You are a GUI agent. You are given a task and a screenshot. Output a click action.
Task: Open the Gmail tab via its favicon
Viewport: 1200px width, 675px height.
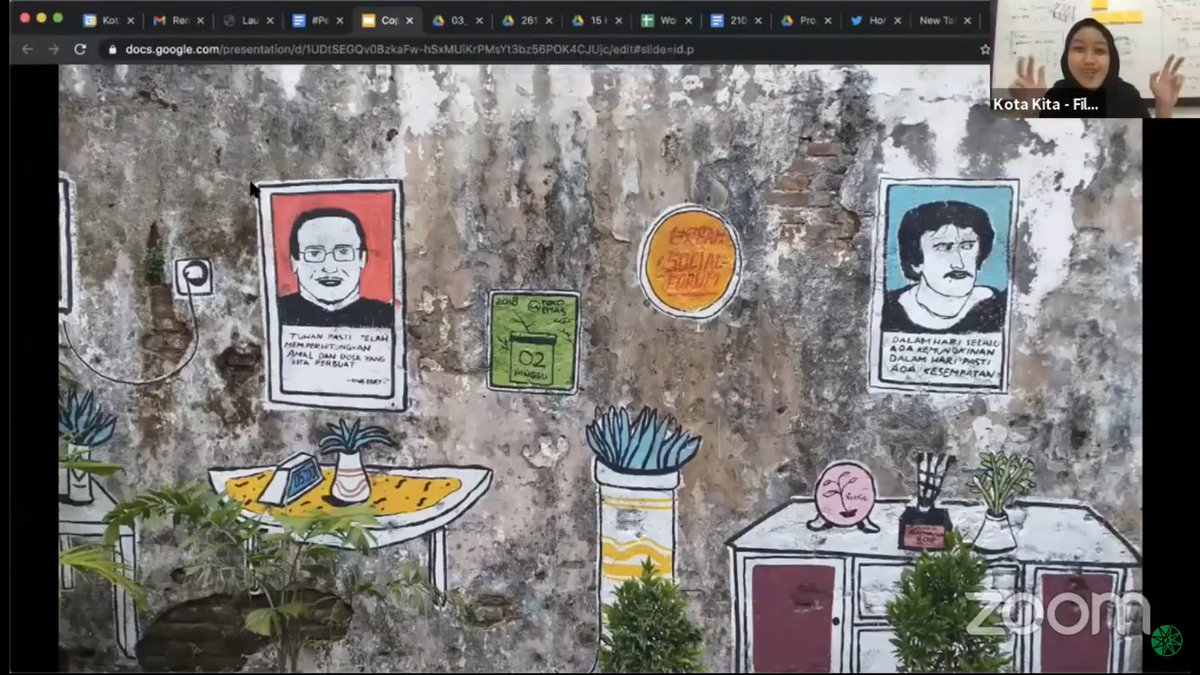click(x=159, y=19)
